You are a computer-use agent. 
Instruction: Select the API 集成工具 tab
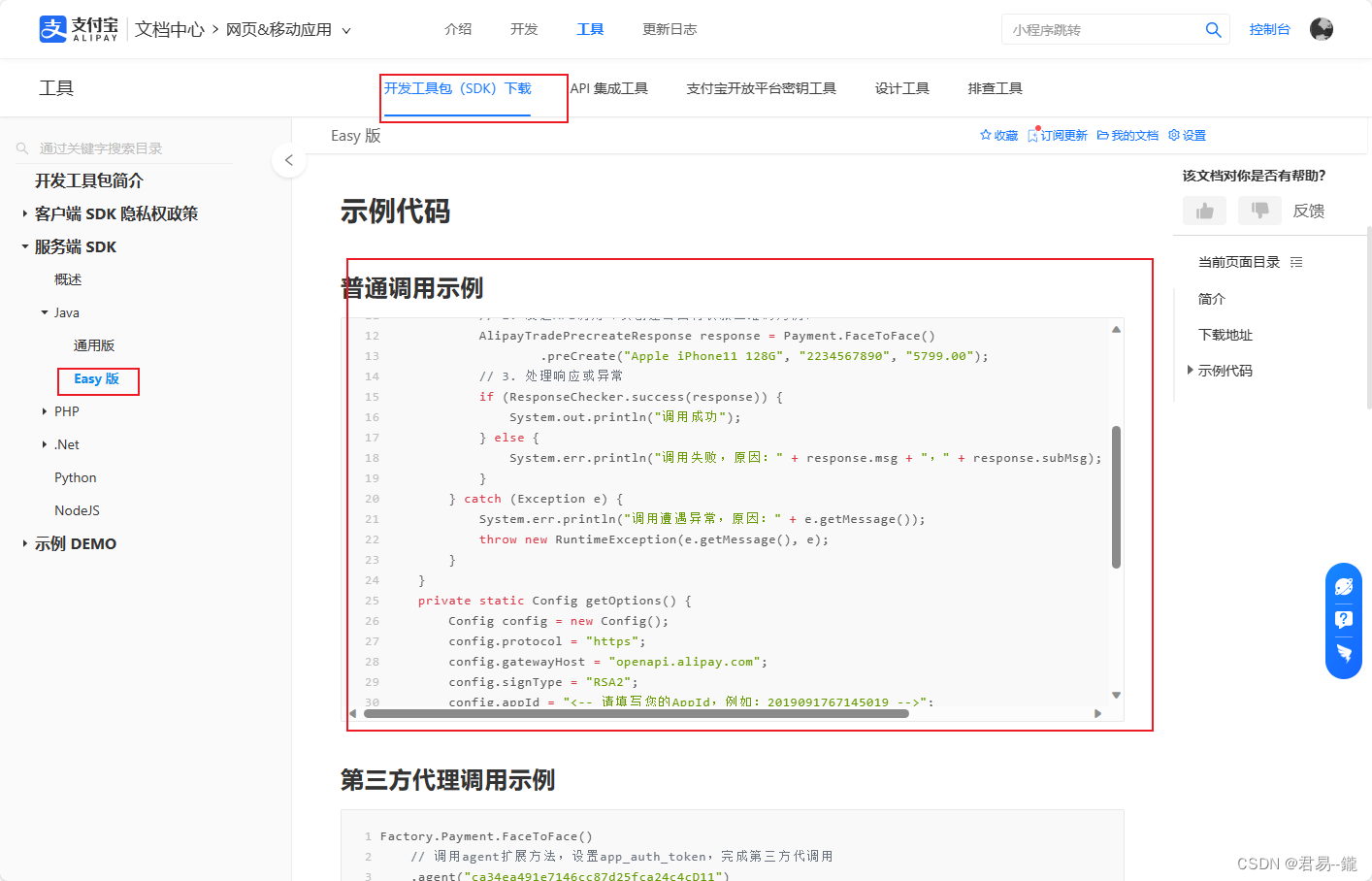pyautogui.click(x=609, y=88)
